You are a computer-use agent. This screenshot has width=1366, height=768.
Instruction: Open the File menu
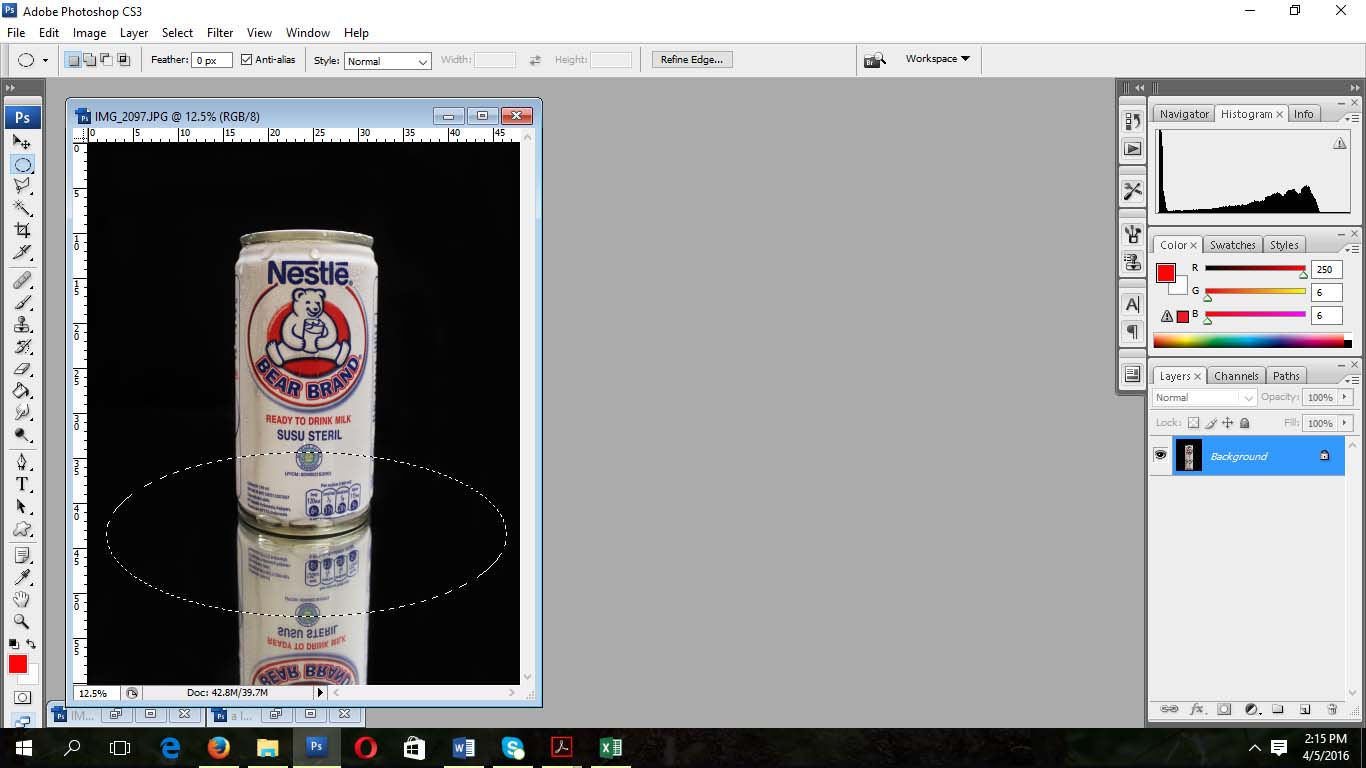tap(16, 33)
